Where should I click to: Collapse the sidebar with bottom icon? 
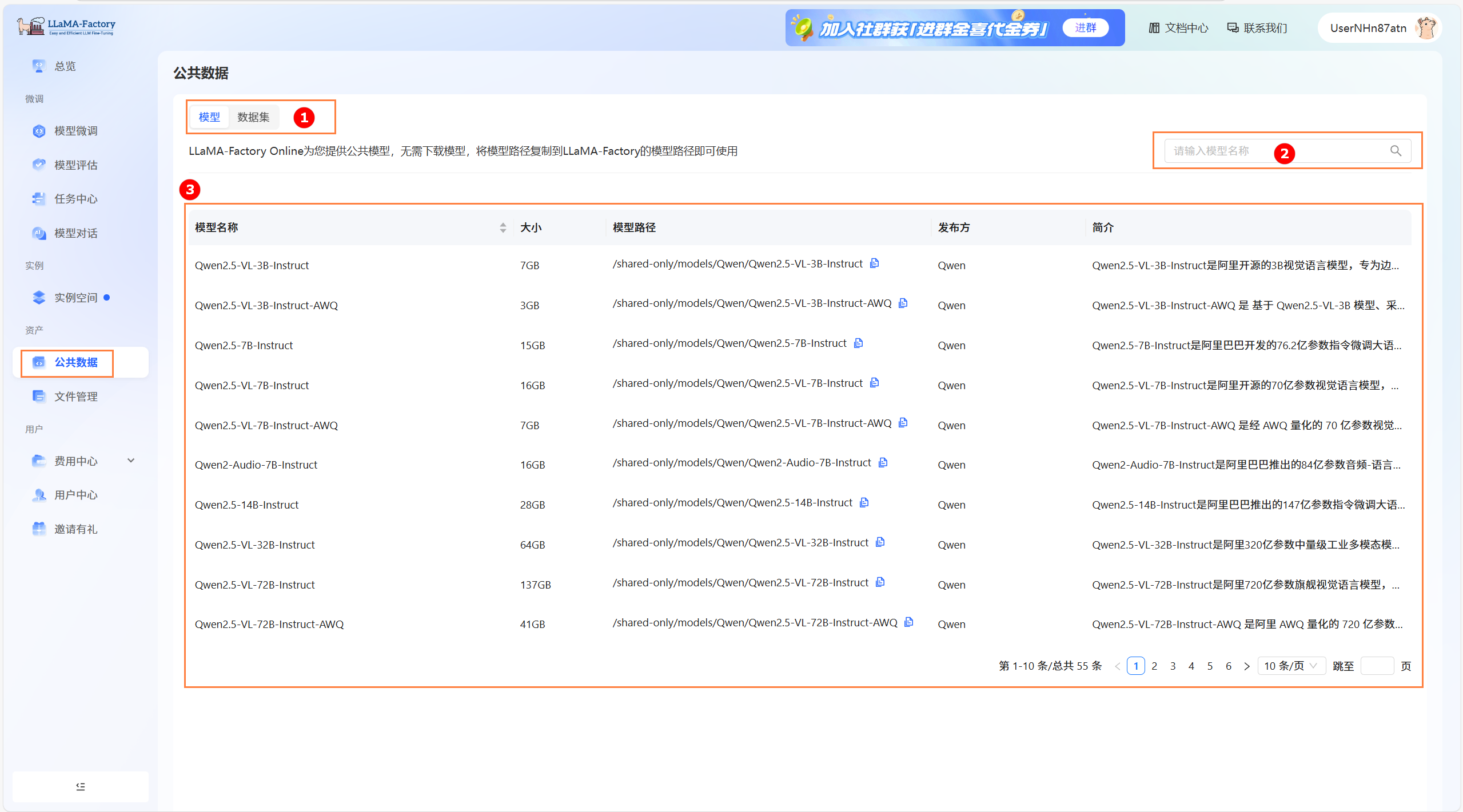(81, 786)
